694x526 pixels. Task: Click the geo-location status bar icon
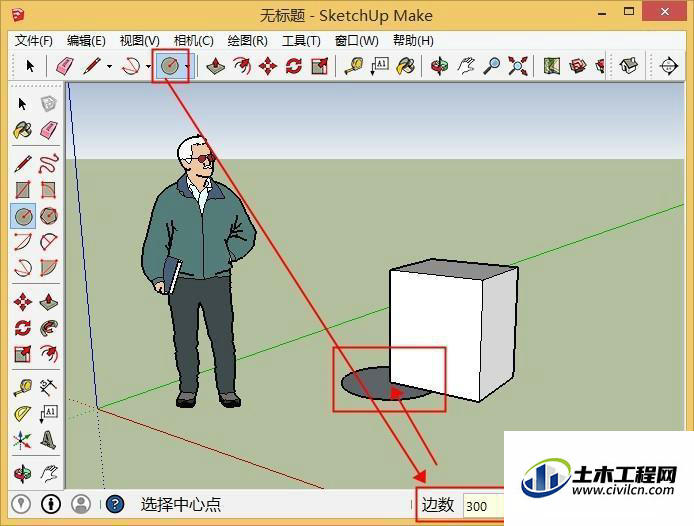[x=21, y=504]
